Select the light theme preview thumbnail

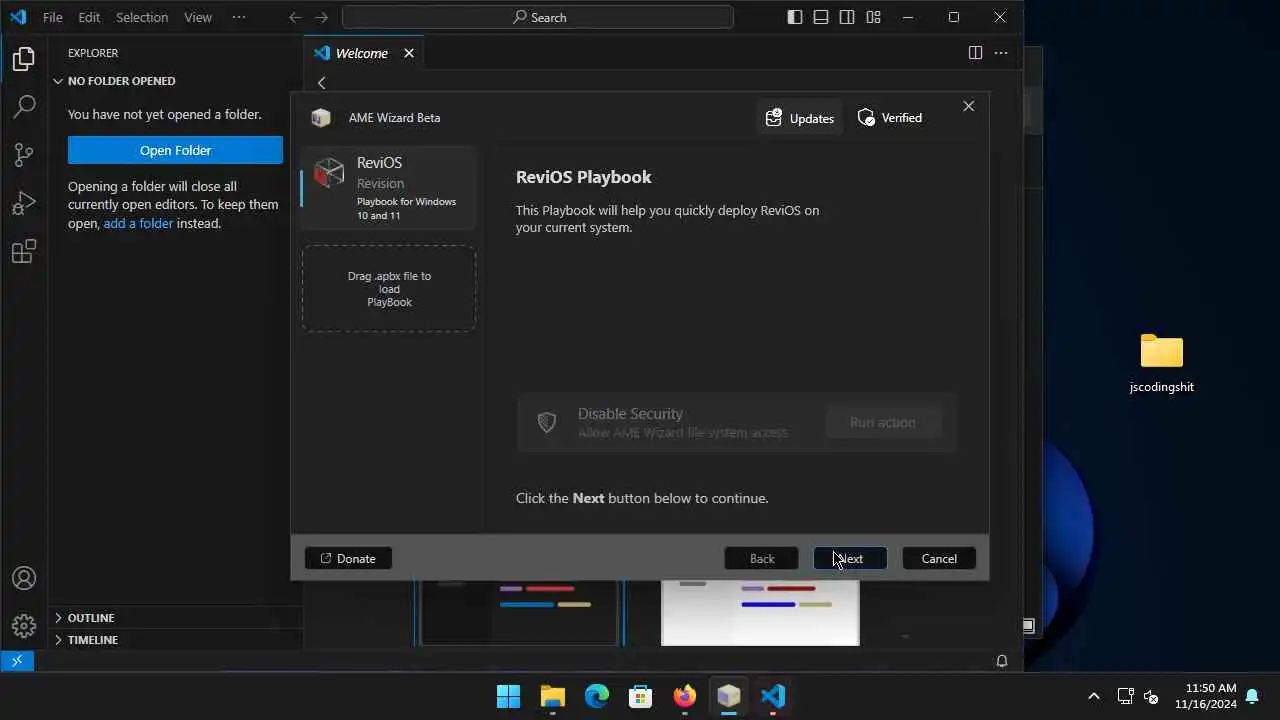[760, 612]
